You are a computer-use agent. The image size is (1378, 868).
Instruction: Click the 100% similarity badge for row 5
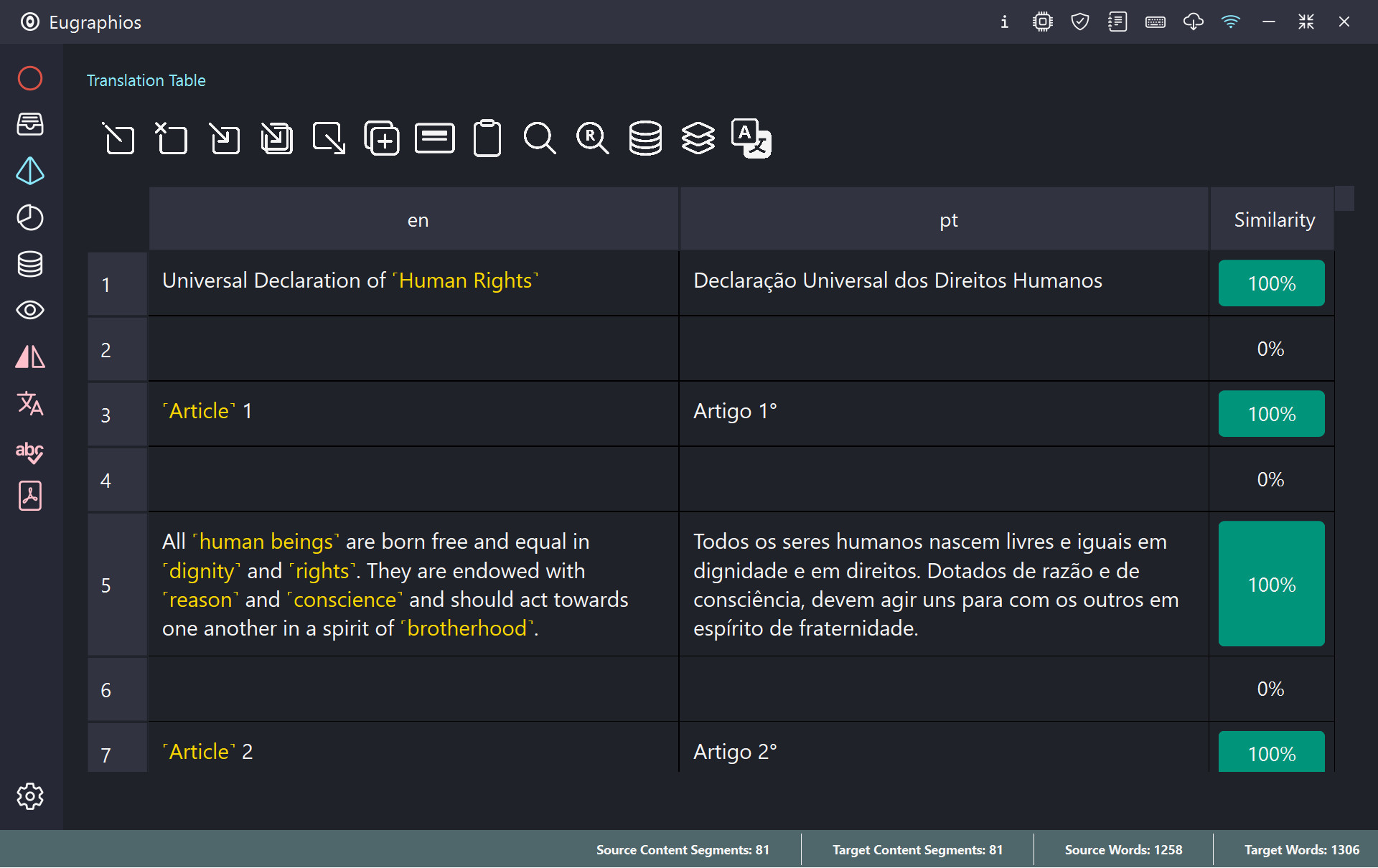1271,584
